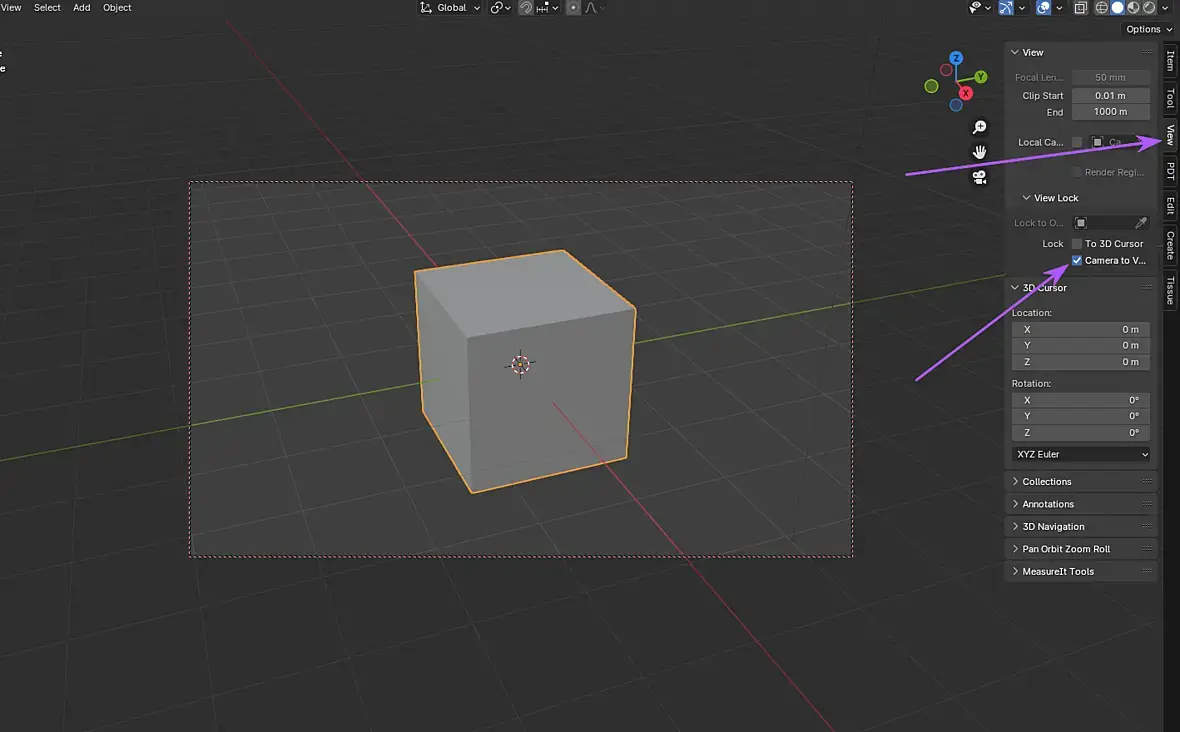Toggle the camera view icon
This screenshot has width=1180, height=732.
coord(979,177)
